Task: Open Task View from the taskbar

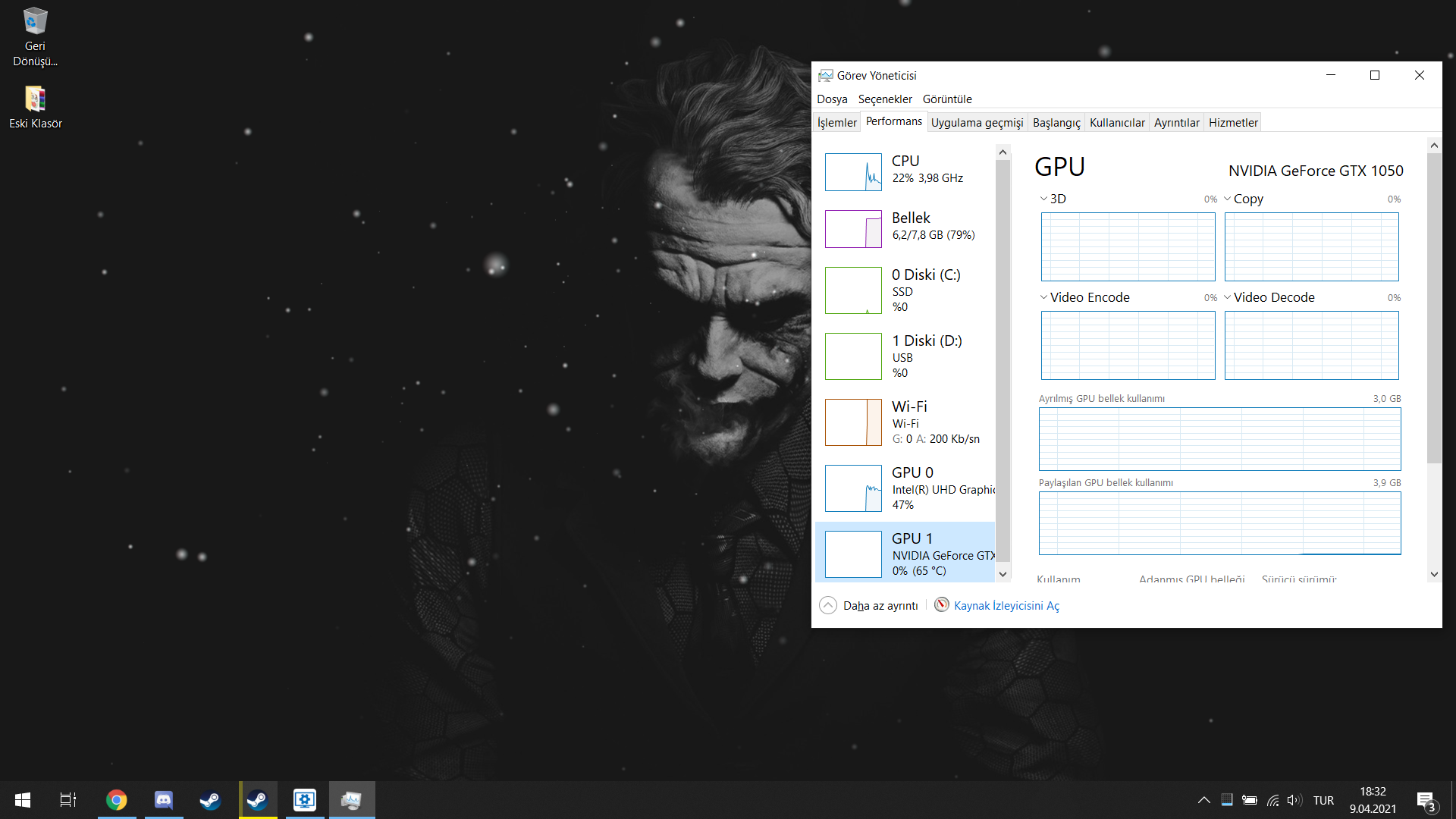Action: (68, 800)
